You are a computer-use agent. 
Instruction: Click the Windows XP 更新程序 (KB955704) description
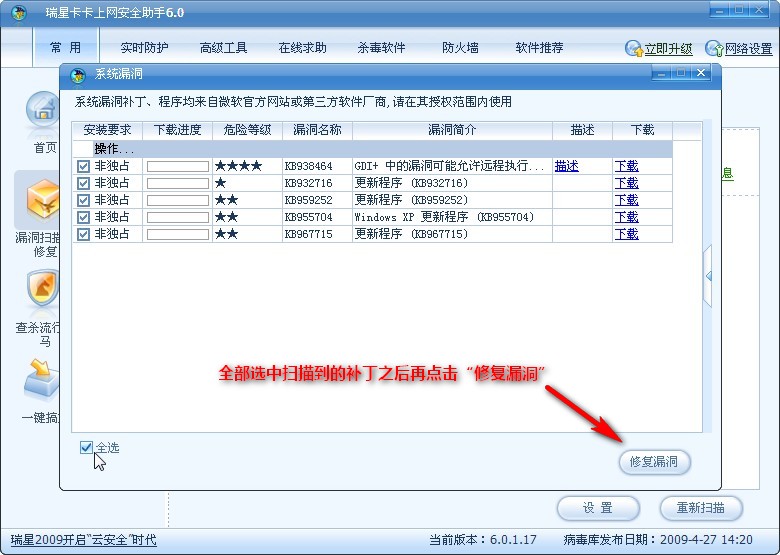pos(444,217)
